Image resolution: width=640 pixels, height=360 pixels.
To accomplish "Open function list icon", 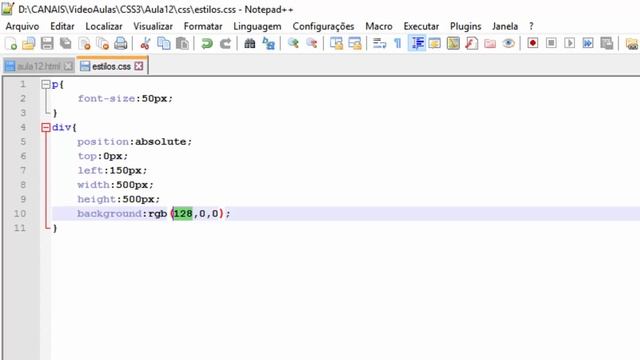I will point(471,43).
